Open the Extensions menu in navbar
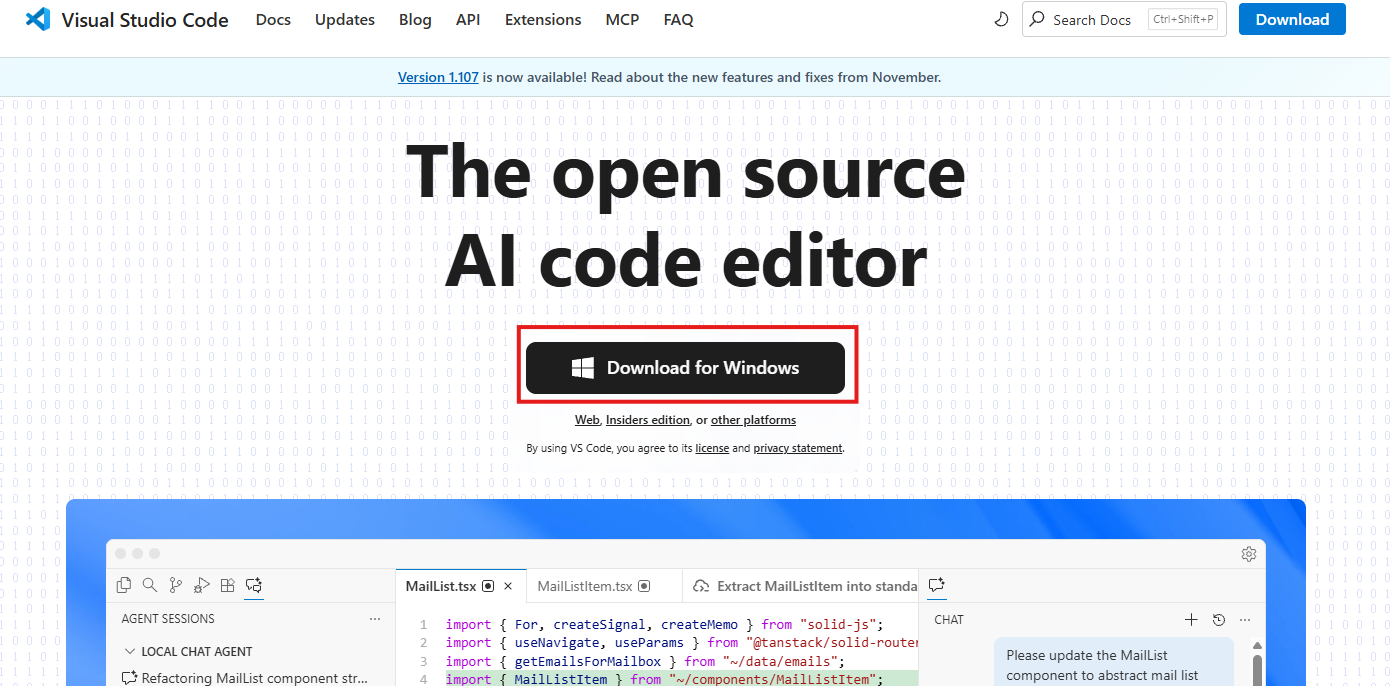The width and height of the screenshot is (1390, 686). (543, 20)
